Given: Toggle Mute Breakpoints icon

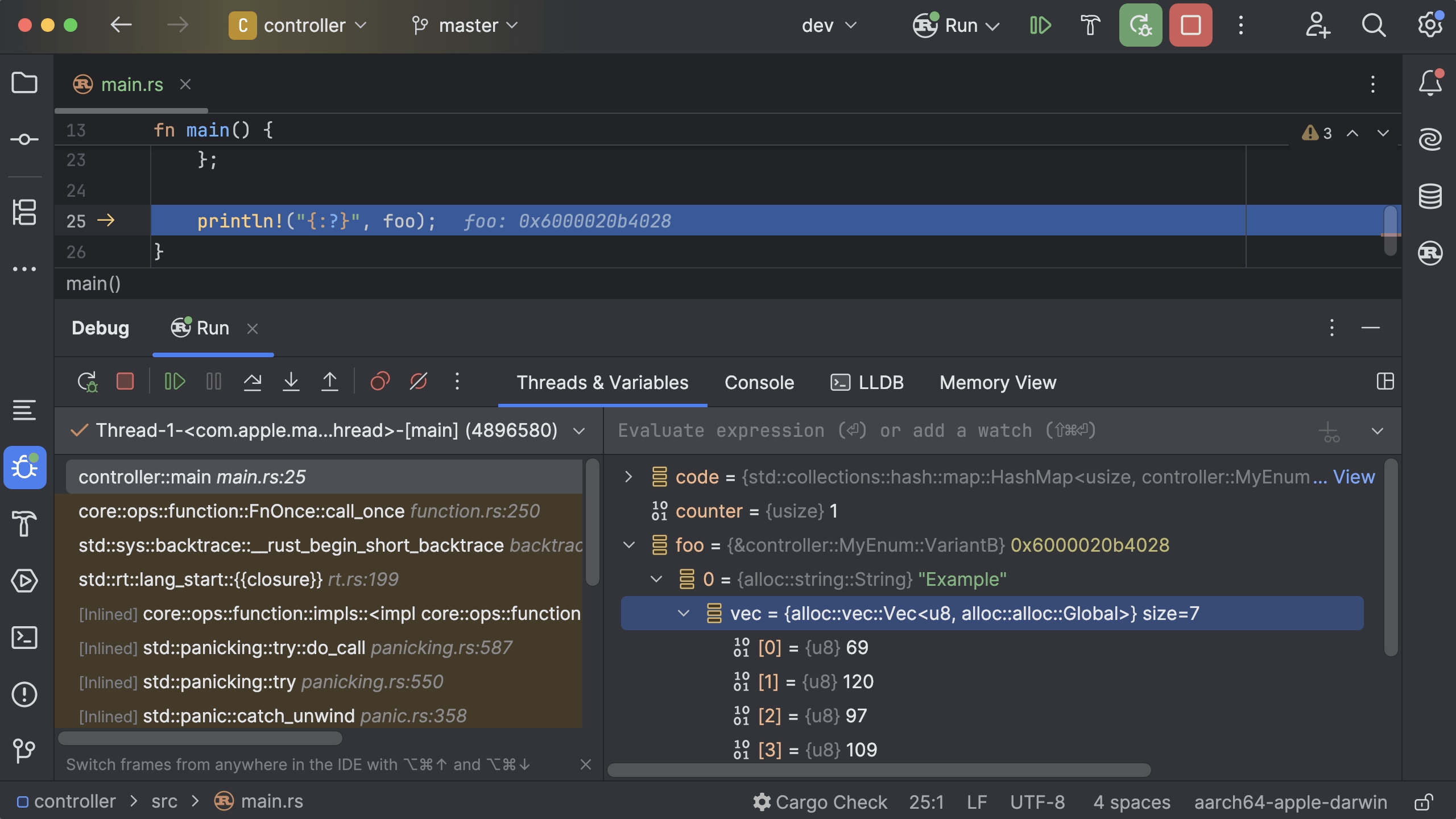Looking at the screenshot, I should (419, 382).
